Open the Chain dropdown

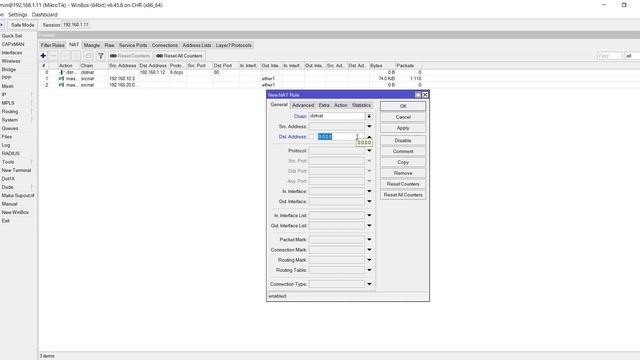pyautogui.click(x=369, y=116)
